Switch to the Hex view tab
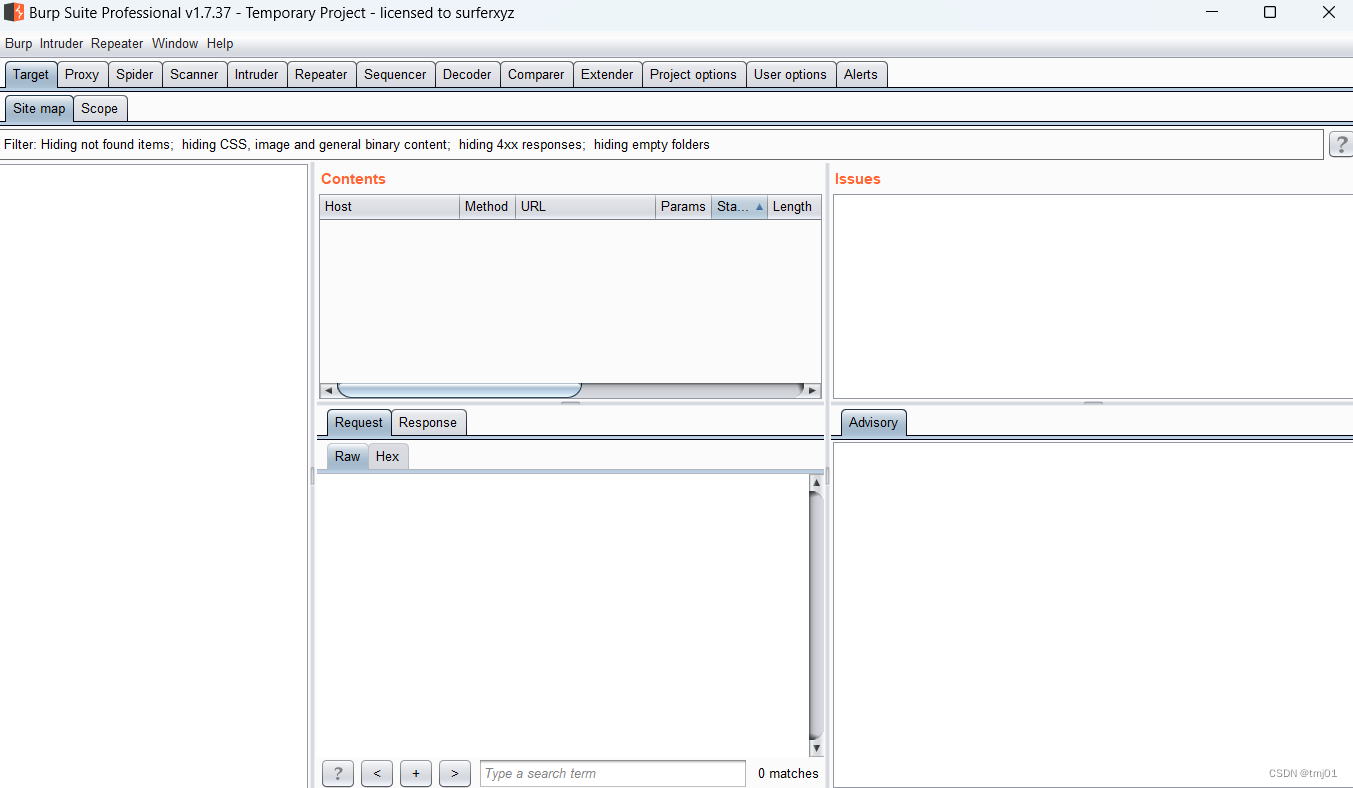This screenshot has height=788, width=1353. pos(388,456)
